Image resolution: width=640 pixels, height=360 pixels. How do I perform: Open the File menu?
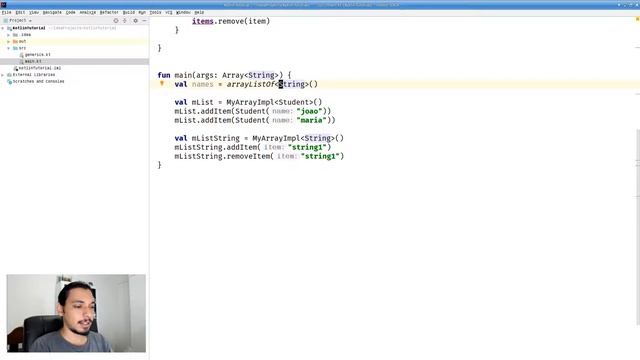[x=7, y=13]
